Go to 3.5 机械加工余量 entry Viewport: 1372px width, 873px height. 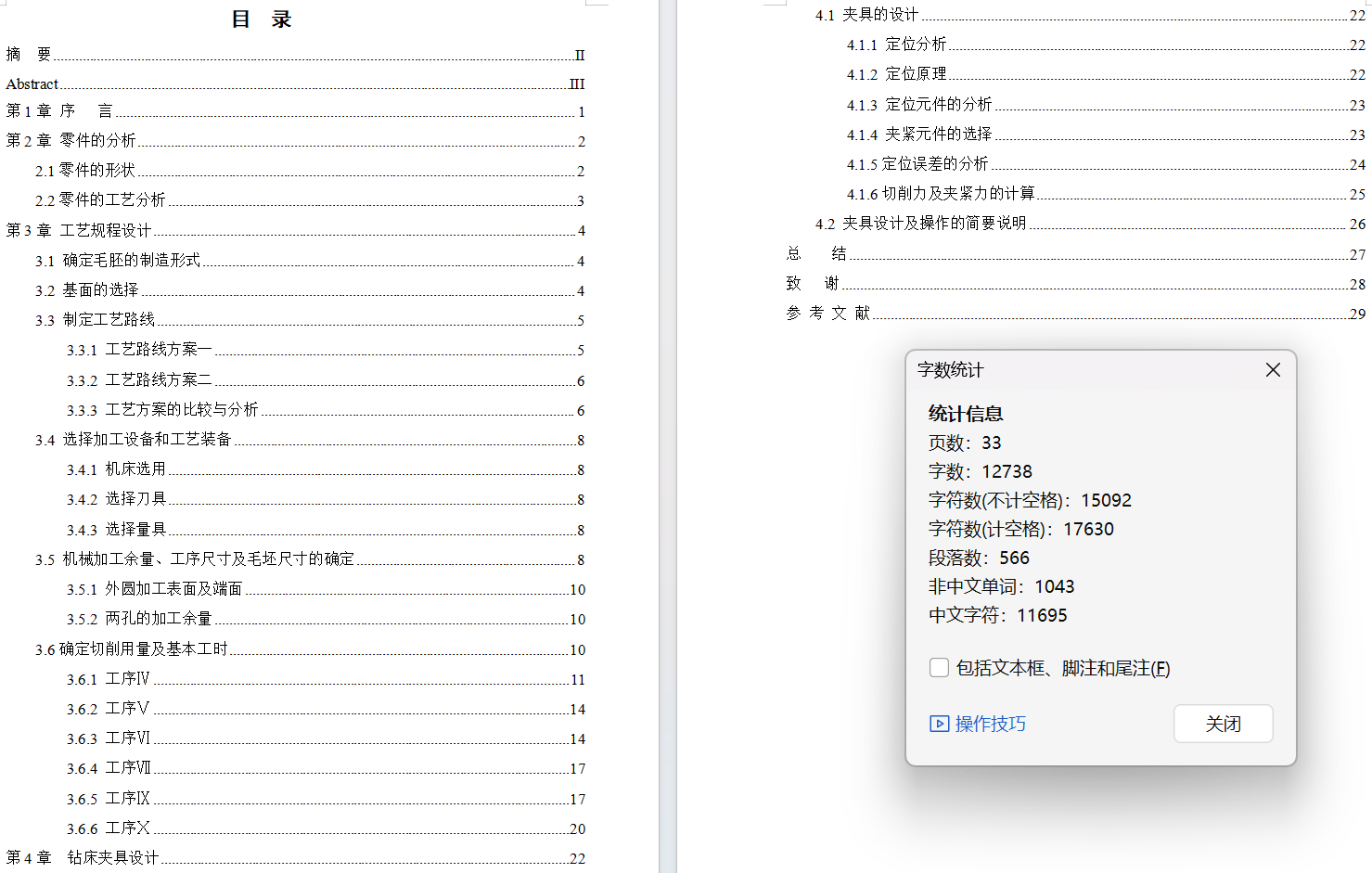(x=310, y=559)
